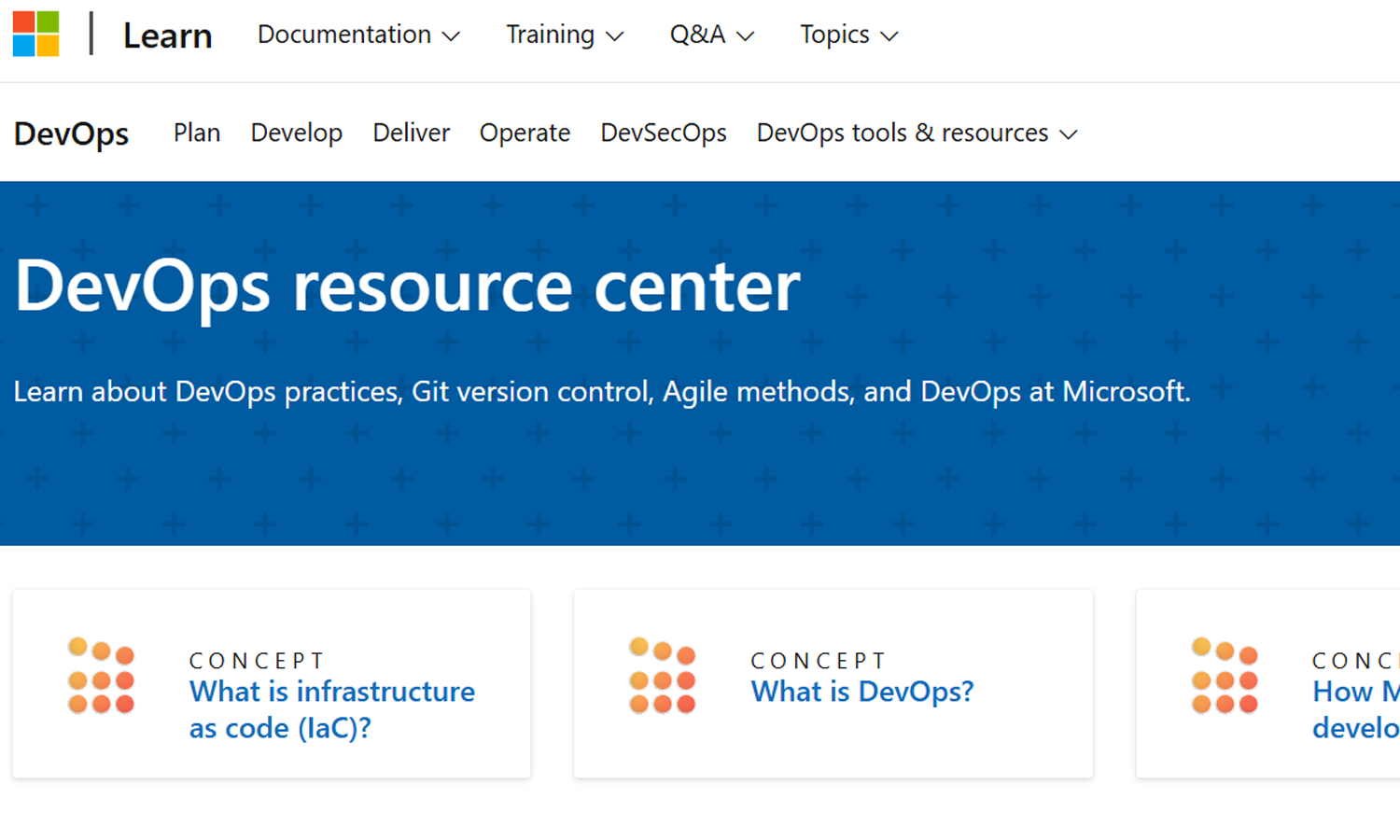Go to the Plan section
1400x840 pixels.
click(197, 133)
